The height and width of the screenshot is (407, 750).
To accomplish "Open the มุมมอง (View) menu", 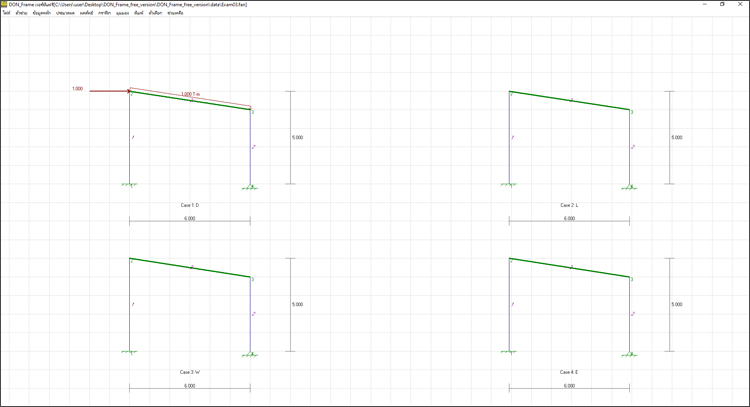I will pyautogui.click(x=122, y=13).
